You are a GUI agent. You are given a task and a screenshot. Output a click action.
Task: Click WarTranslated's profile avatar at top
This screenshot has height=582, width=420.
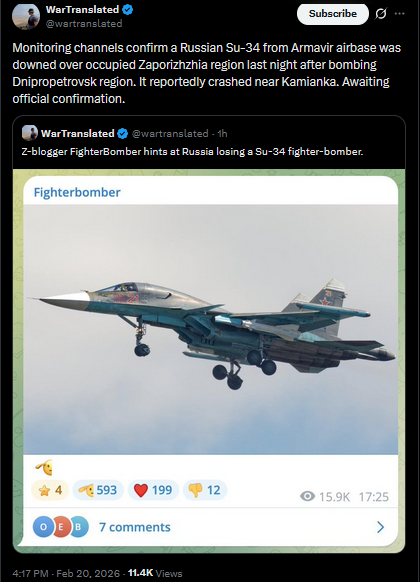(26, 16)
